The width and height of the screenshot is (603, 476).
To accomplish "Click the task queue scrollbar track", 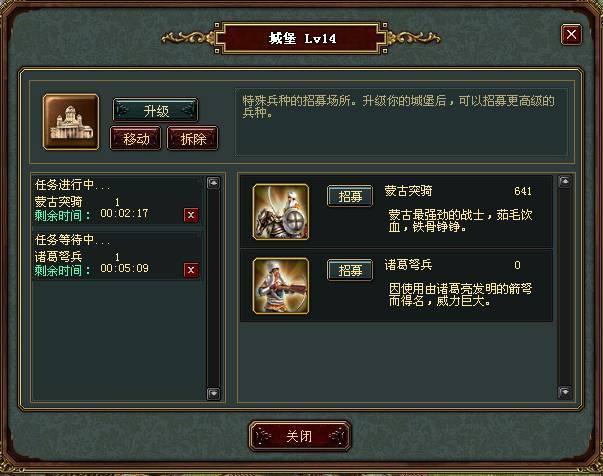I will 213,288.
